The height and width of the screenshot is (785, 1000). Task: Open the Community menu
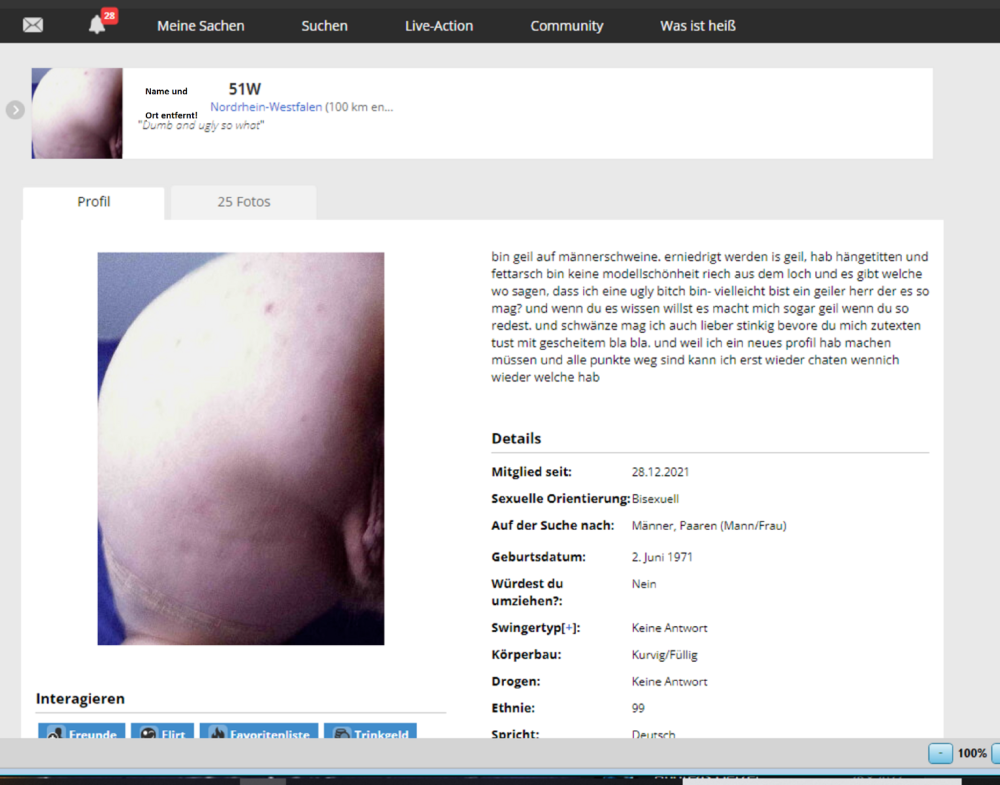click(566, 26)
